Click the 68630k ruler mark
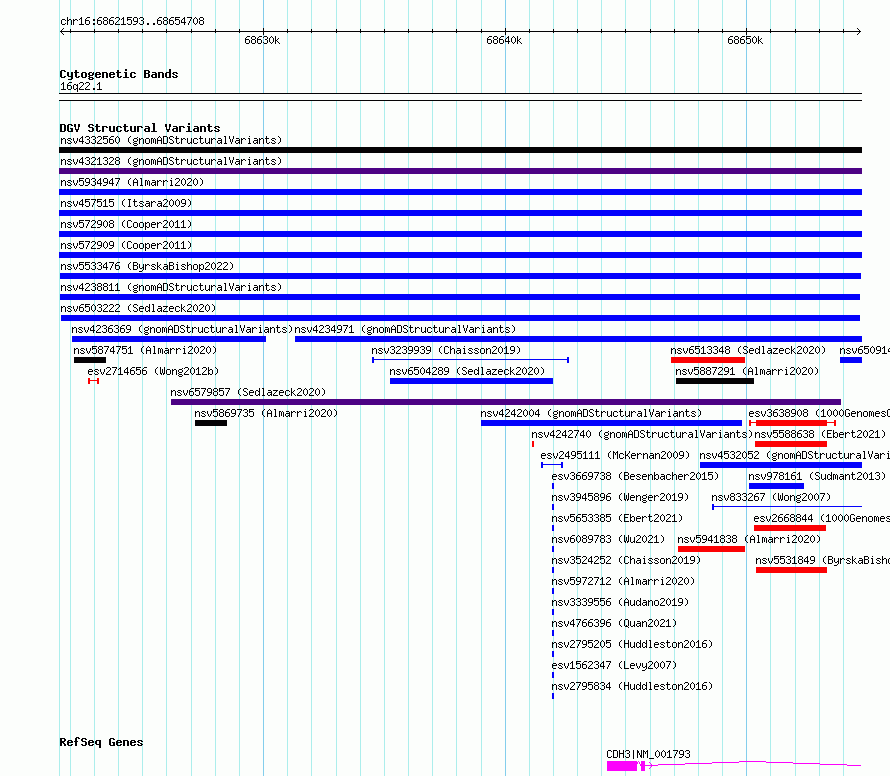Screen dimensions: 890x776 pos(262,40)
